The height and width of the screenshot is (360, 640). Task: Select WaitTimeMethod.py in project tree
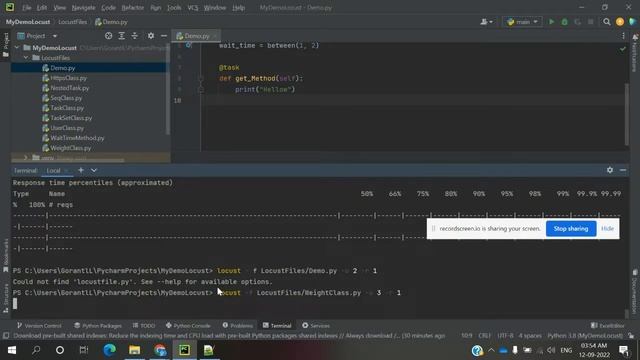pyautogui.click(x=77, y=138)
